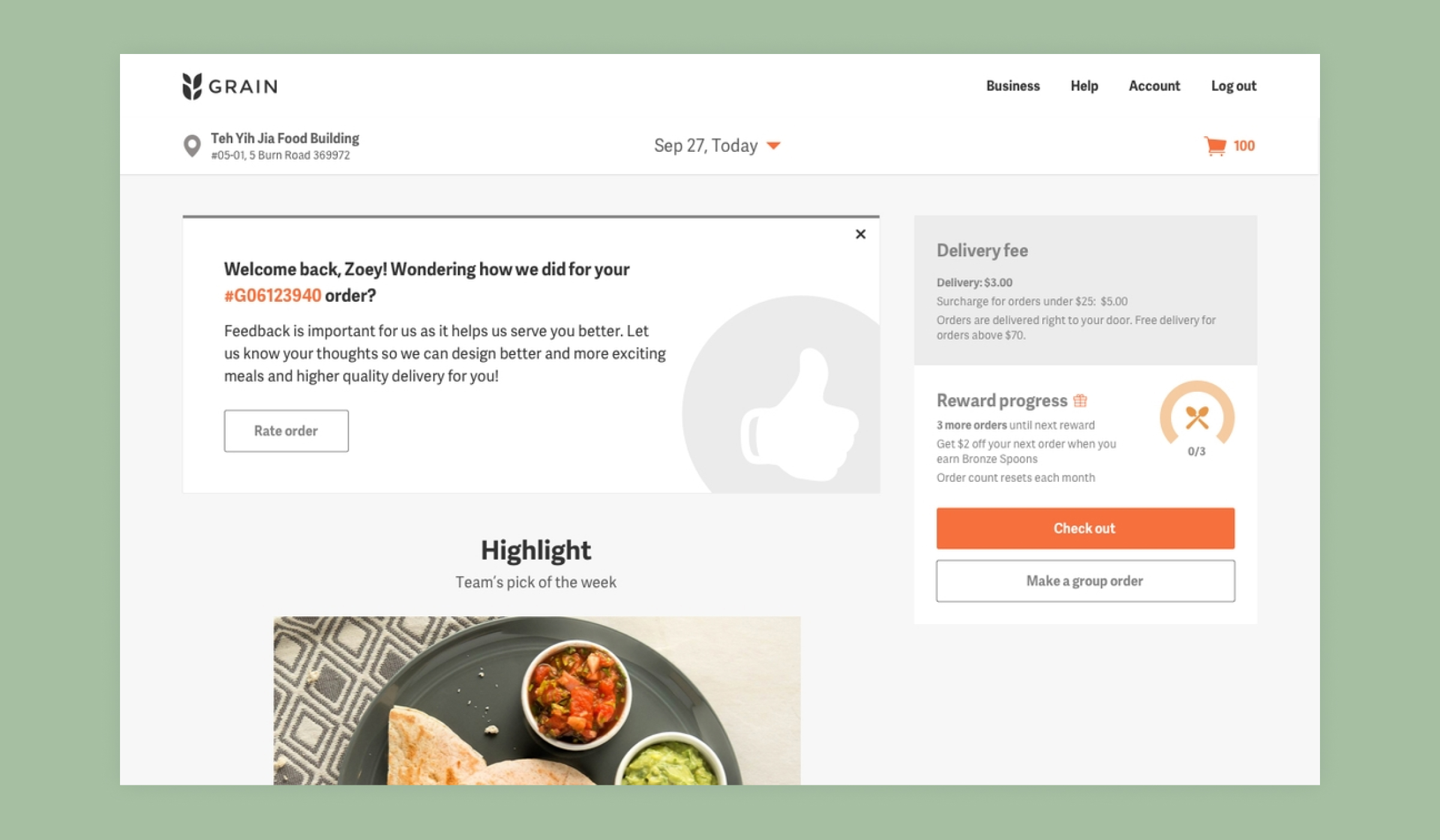This screenshot has width=1440, height=840.
Task: Open order link #G06123940
Action: click(272, 295)
